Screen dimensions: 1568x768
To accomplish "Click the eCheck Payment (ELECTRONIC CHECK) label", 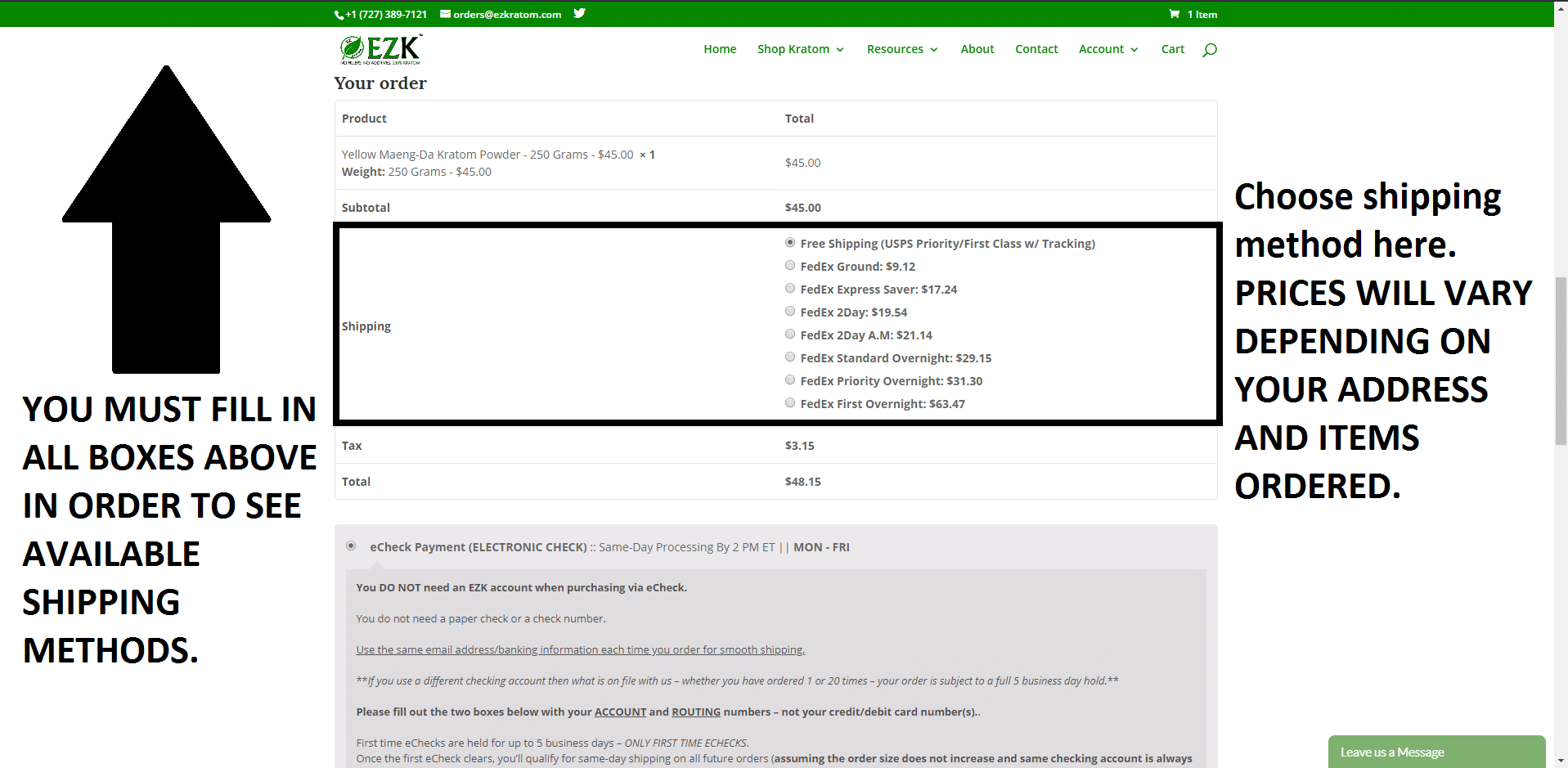I will tap(478, 547).
